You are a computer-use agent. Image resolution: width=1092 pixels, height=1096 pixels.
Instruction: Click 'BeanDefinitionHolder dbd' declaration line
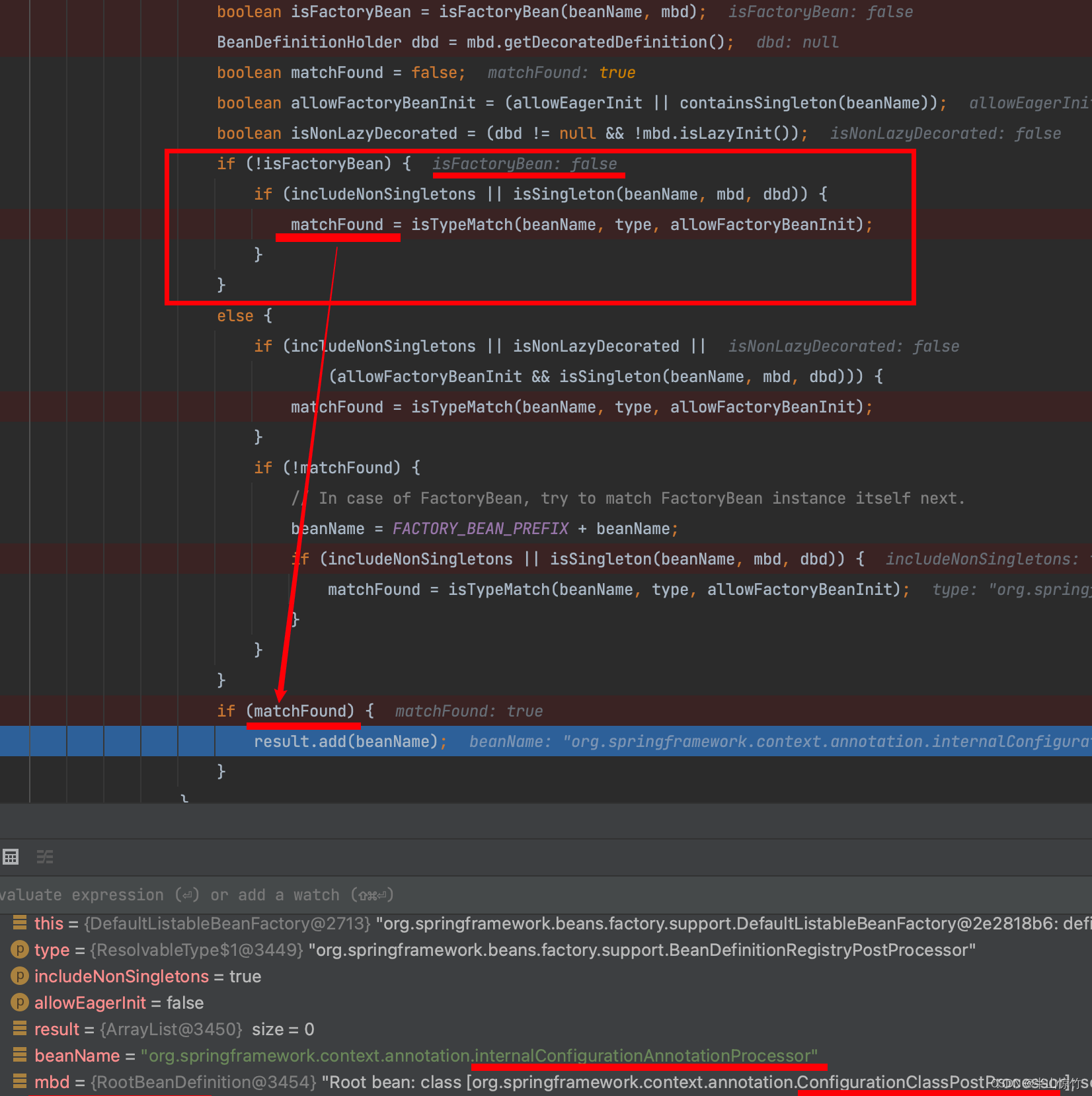(x=475, y=42)
